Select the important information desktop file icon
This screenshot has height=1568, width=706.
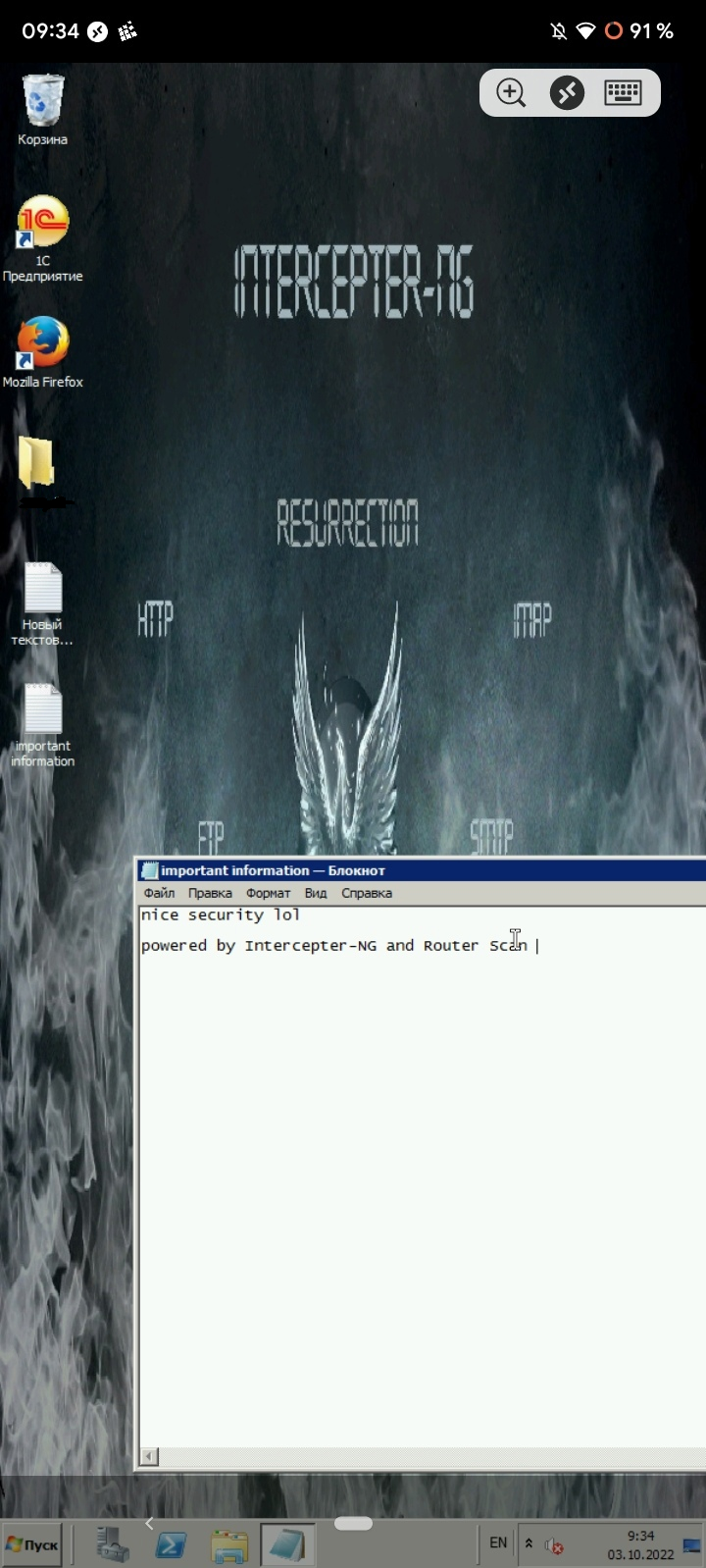[x=42, y=725]
